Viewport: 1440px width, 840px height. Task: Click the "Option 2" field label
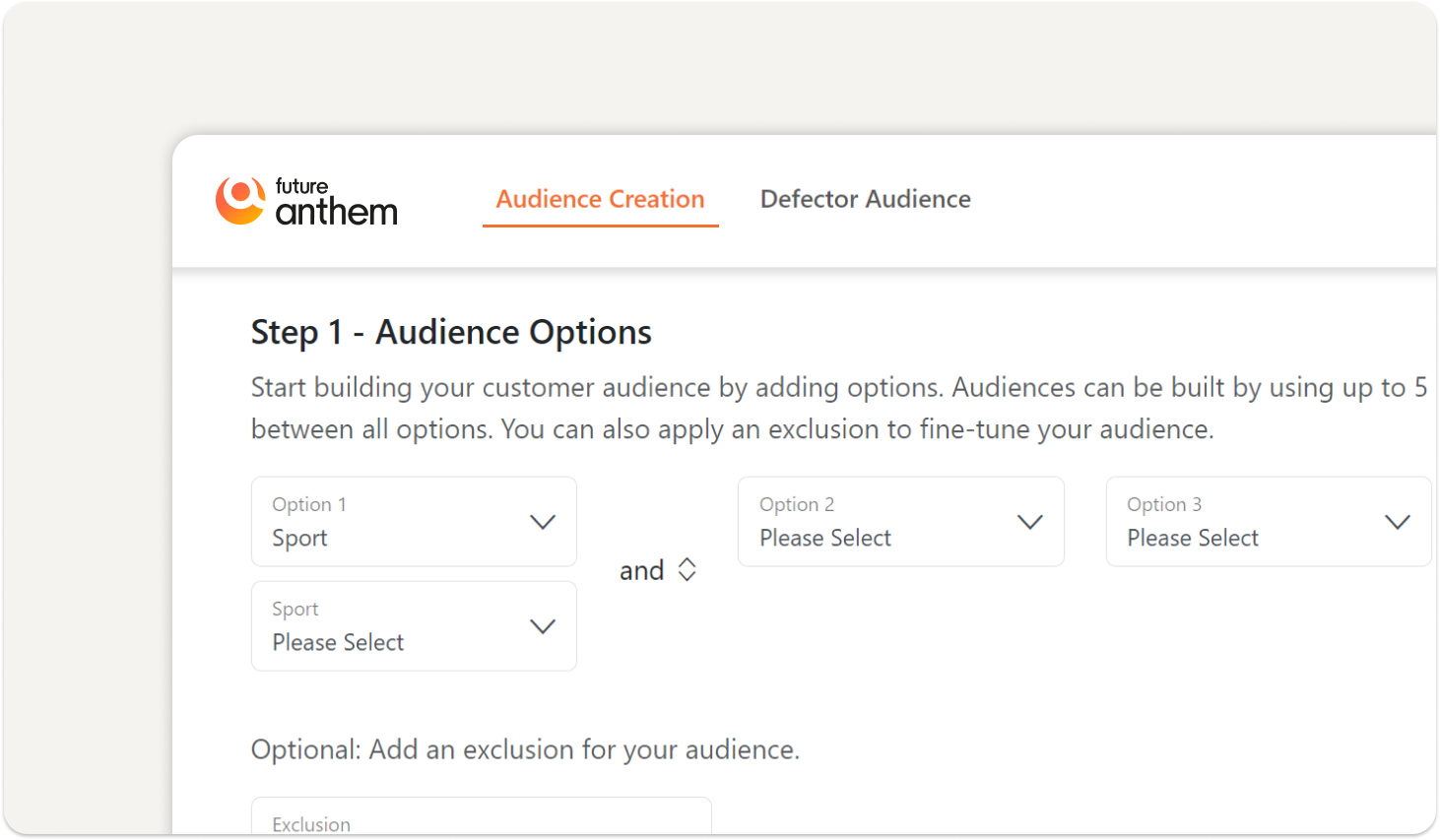(x=796, y=504)
